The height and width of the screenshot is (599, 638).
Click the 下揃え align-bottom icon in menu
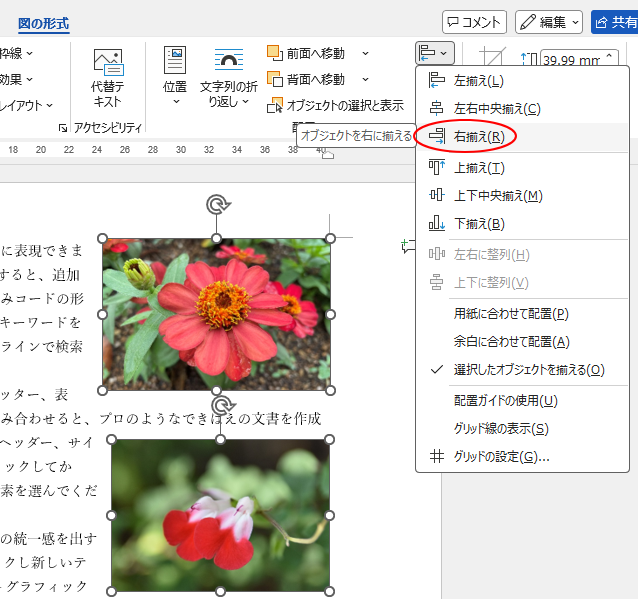coord(437,223)
